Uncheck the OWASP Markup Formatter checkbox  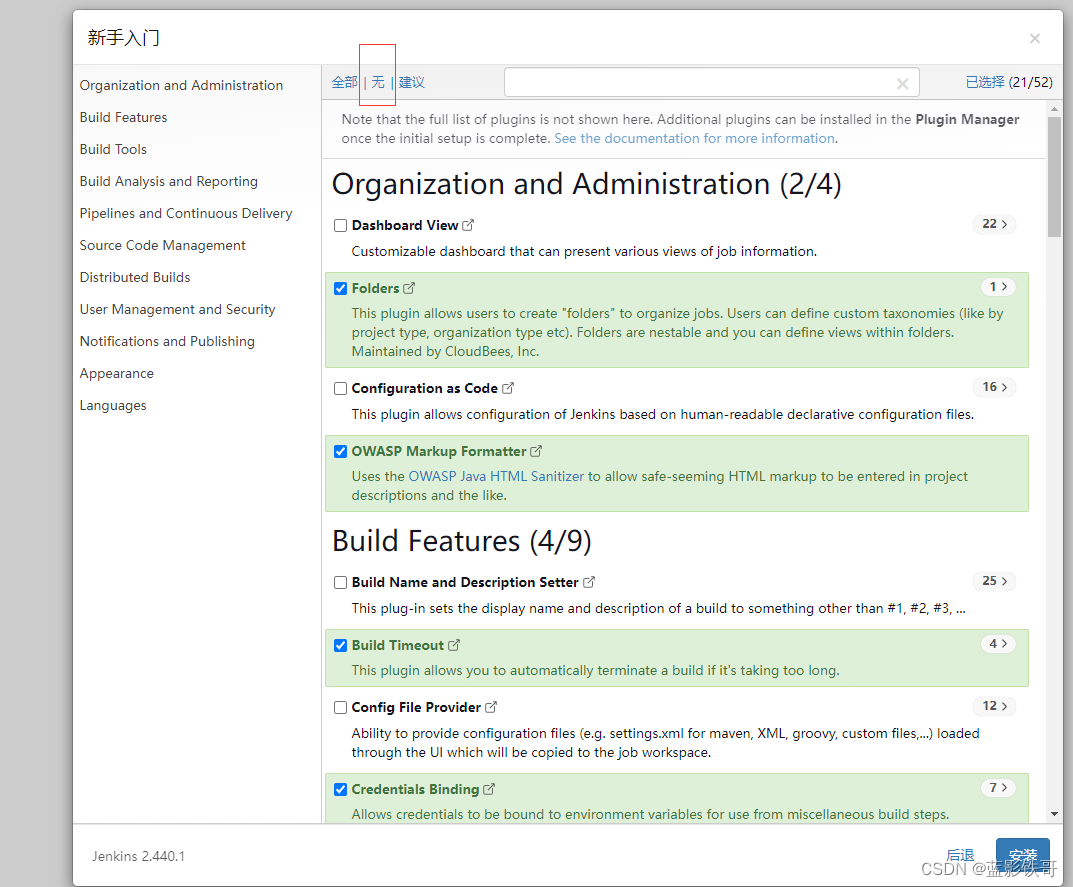coord(340,452)
